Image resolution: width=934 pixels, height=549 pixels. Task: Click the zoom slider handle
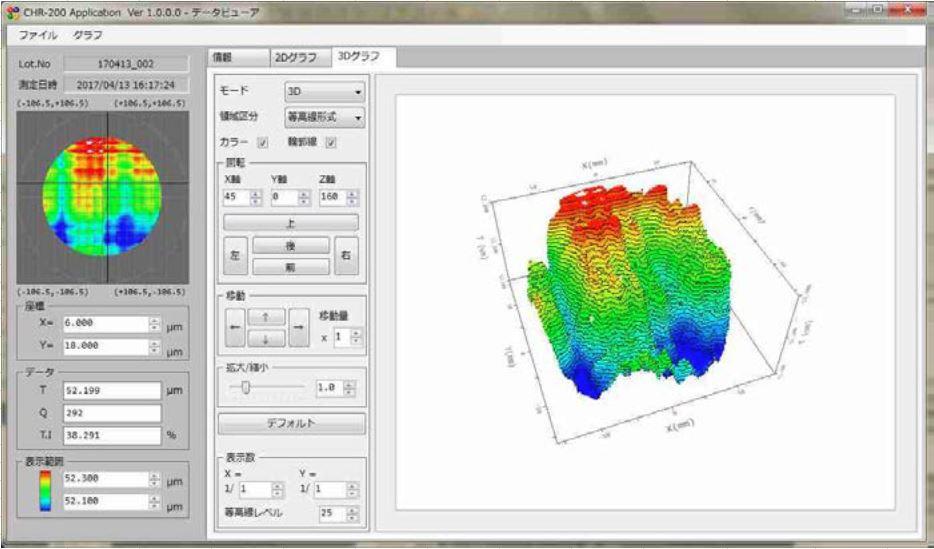pyautogui.click(x=246, y=387)
